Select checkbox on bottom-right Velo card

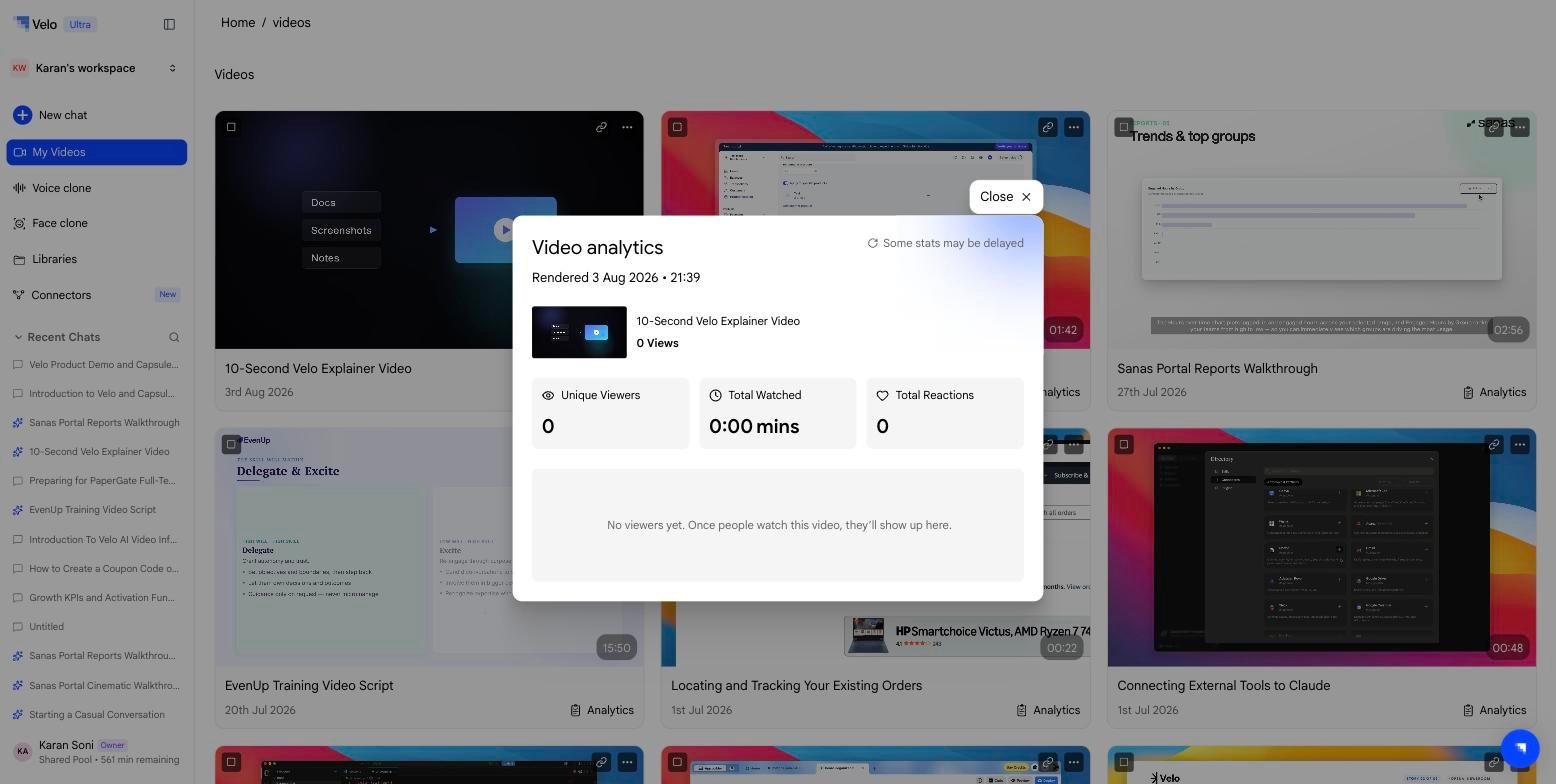coord(1123,762)
